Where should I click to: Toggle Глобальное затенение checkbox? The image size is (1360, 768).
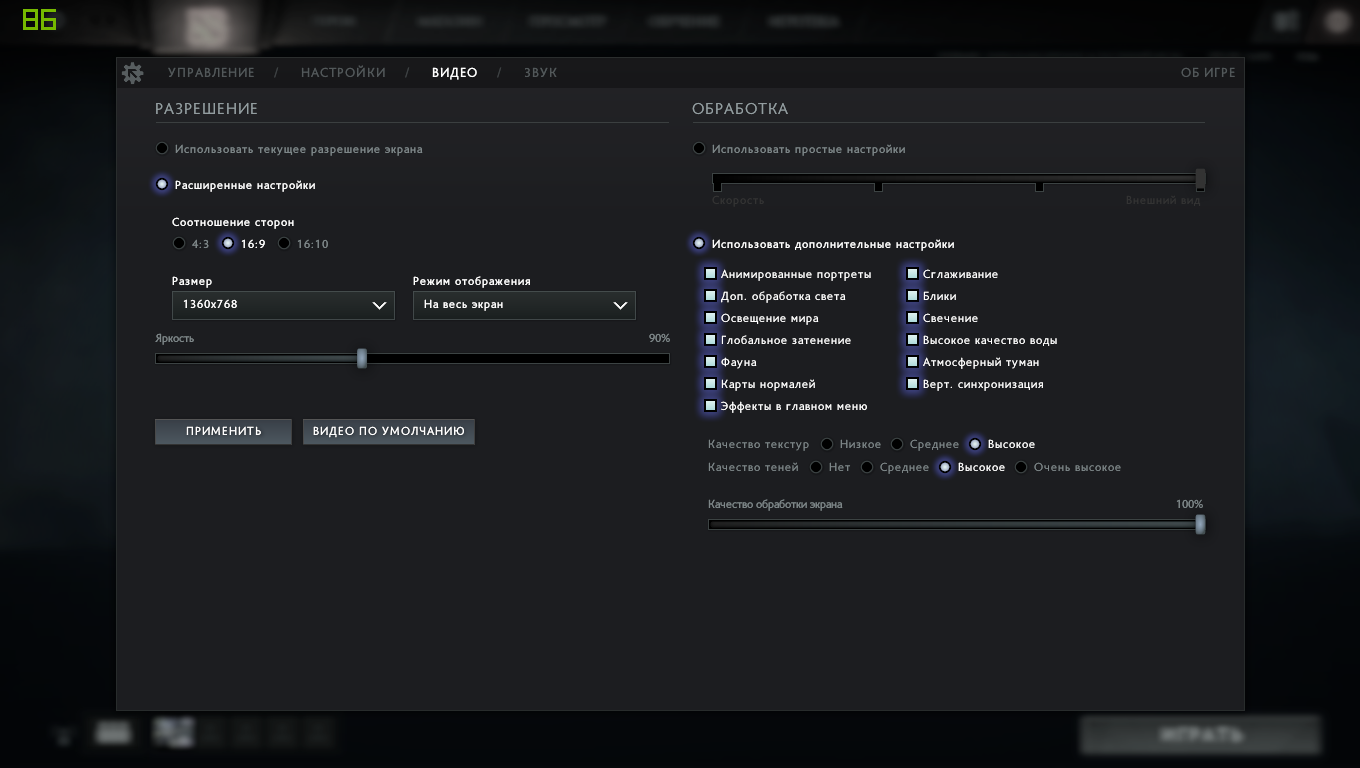pyautogui.click(x=710, y=340)
